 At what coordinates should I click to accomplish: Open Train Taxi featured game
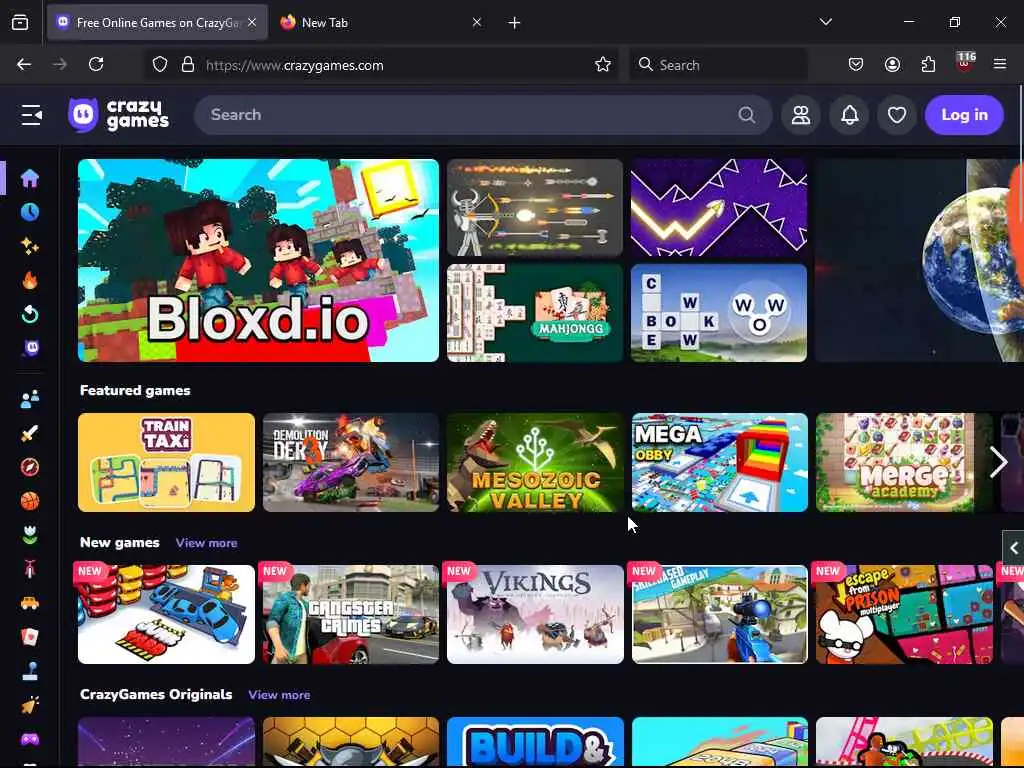166,462
